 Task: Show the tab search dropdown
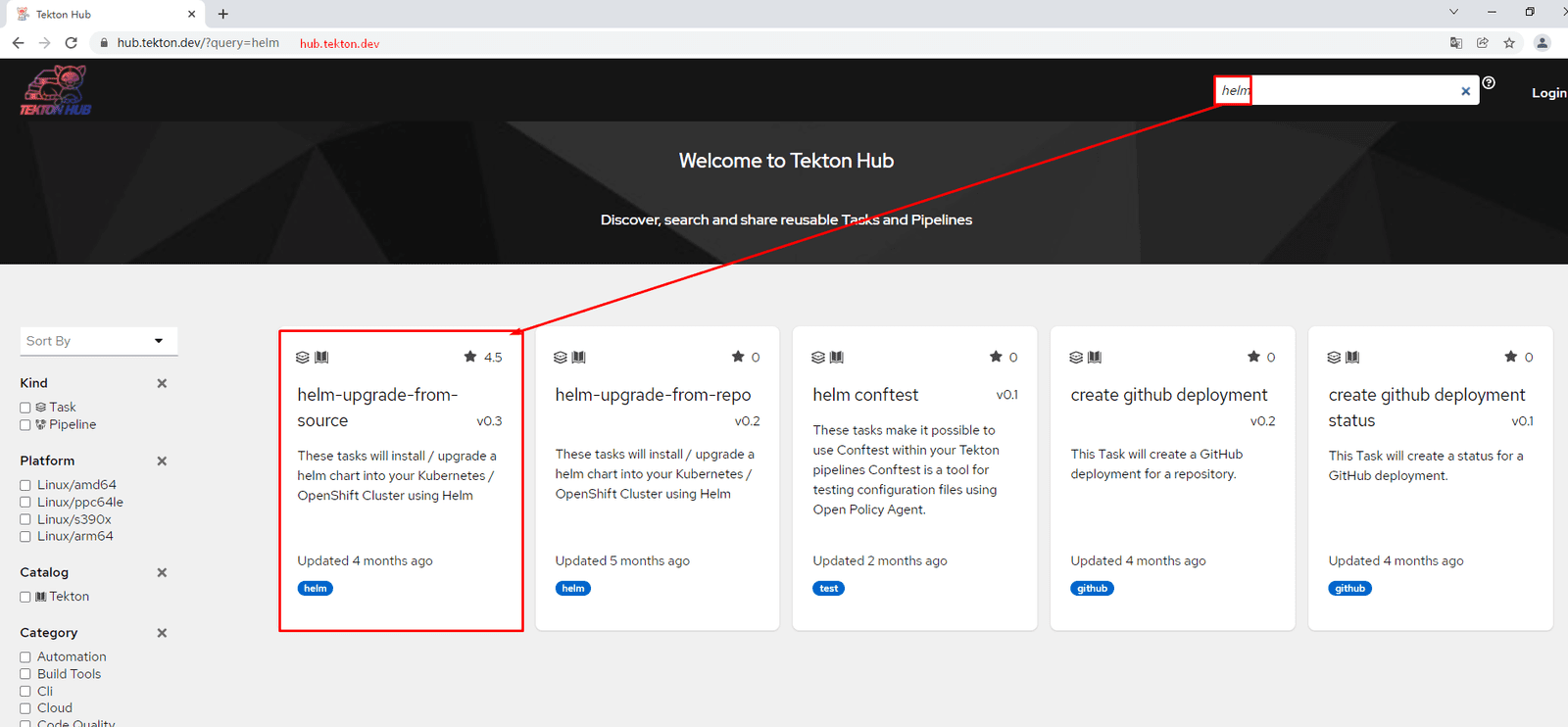tap(1453, 13)
